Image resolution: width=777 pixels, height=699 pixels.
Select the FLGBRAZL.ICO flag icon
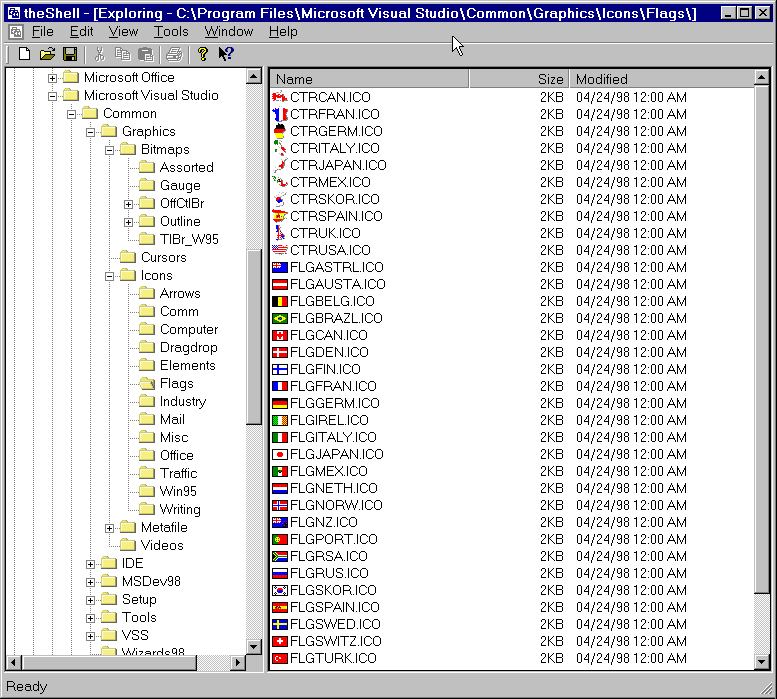tap(280, 318)
